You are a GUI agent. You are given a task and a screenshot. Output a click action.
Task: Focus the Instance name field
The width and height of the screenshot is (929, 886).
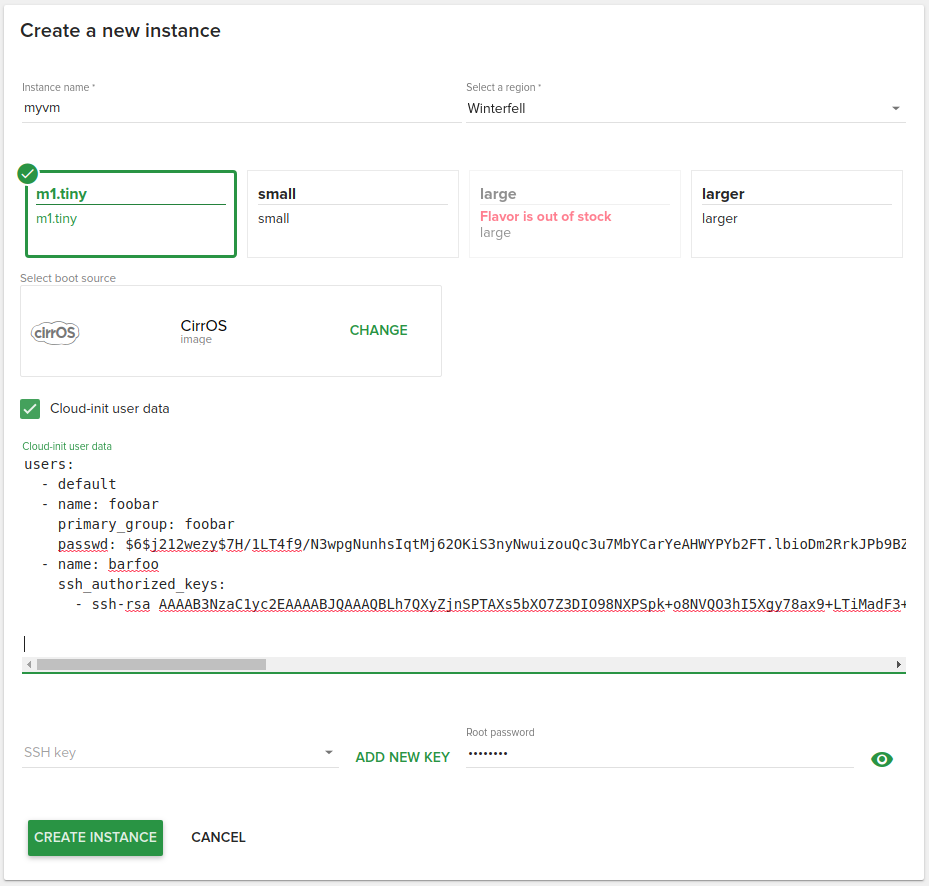coord(242,108)
